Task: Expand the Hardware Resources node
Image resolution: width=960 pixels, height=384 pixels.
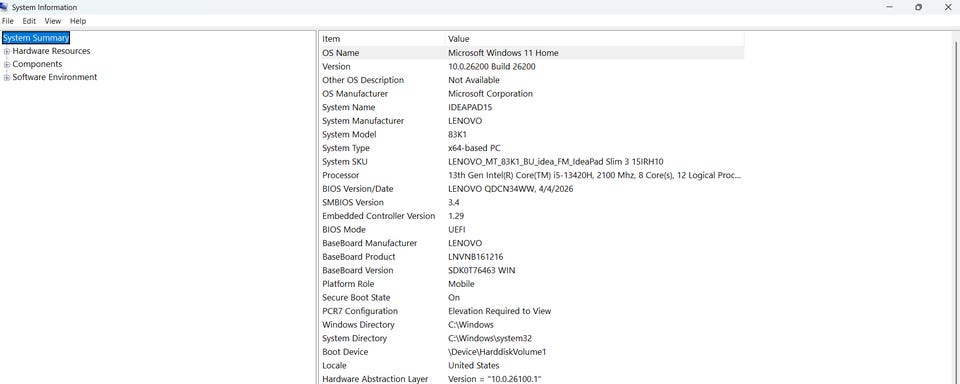Action: coord(7,51)
